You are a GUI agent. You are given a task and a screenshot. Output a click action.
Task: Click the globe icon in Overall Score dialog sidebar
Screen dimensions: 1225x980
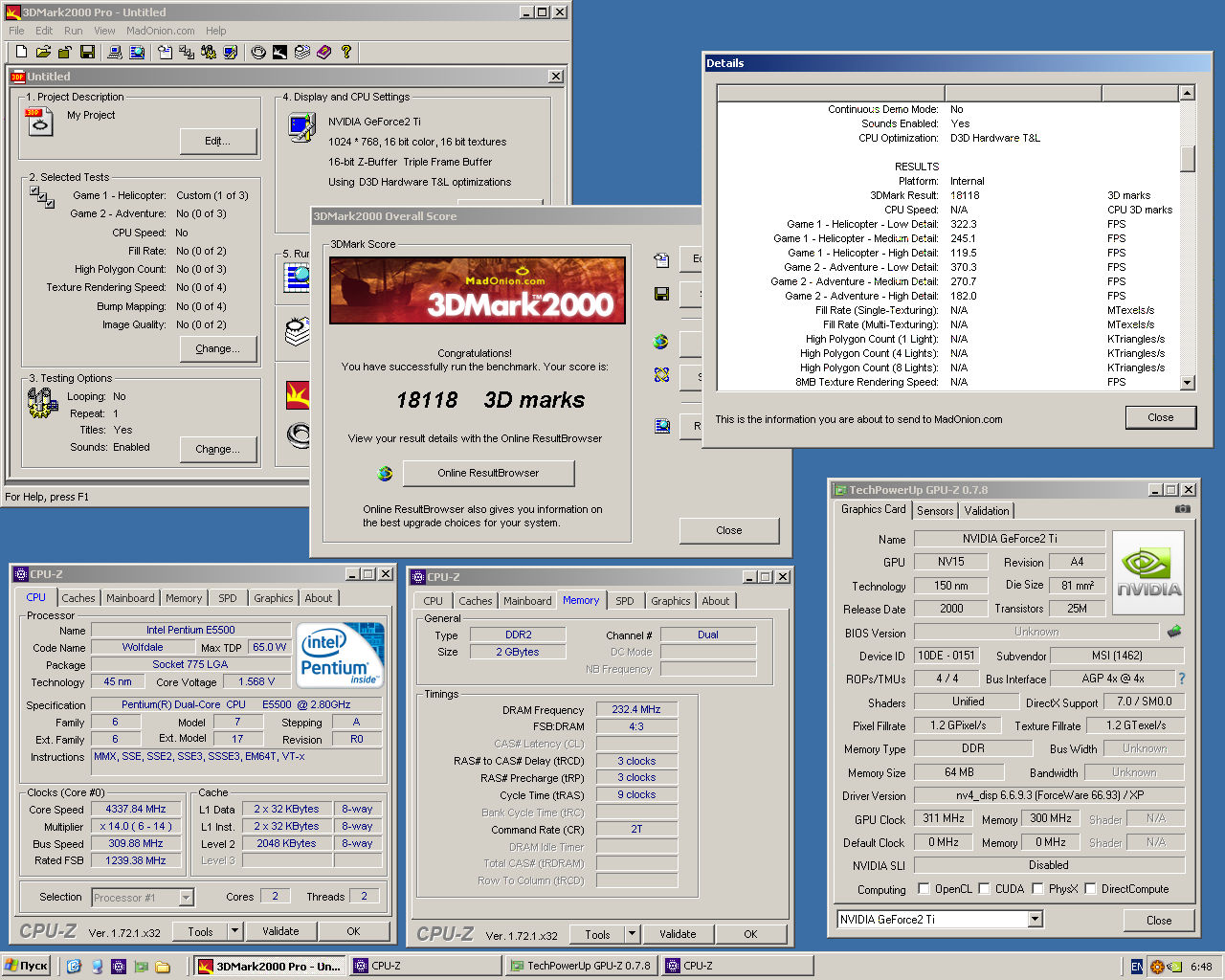click(661, 342)
